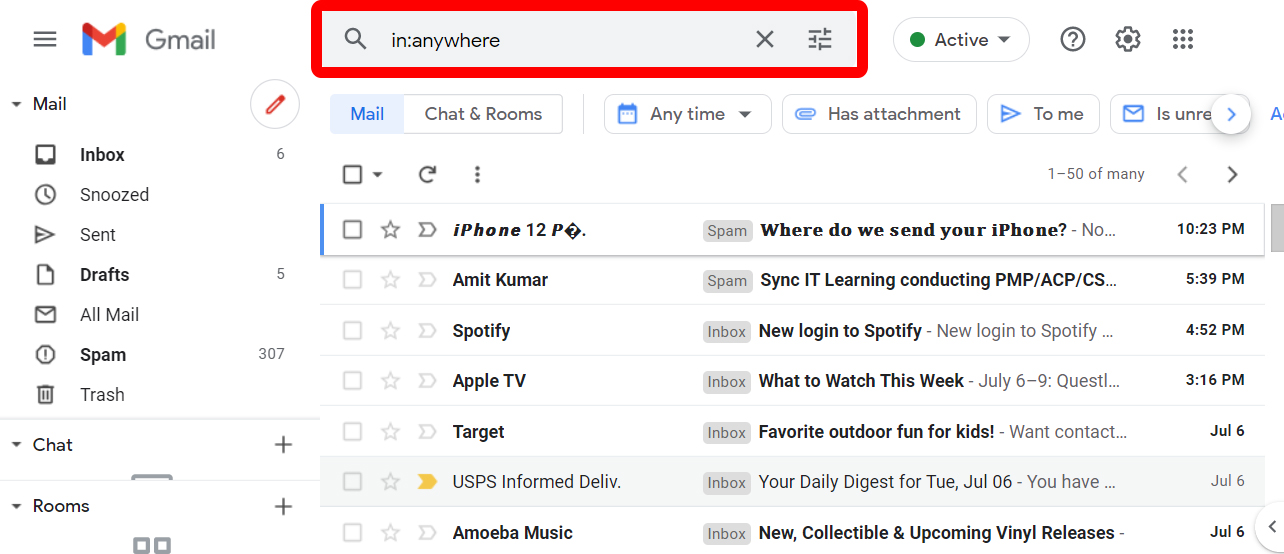Screen dimensions: 1284x554
Task: Show search options sliders icon
Action: pos(820,39)
